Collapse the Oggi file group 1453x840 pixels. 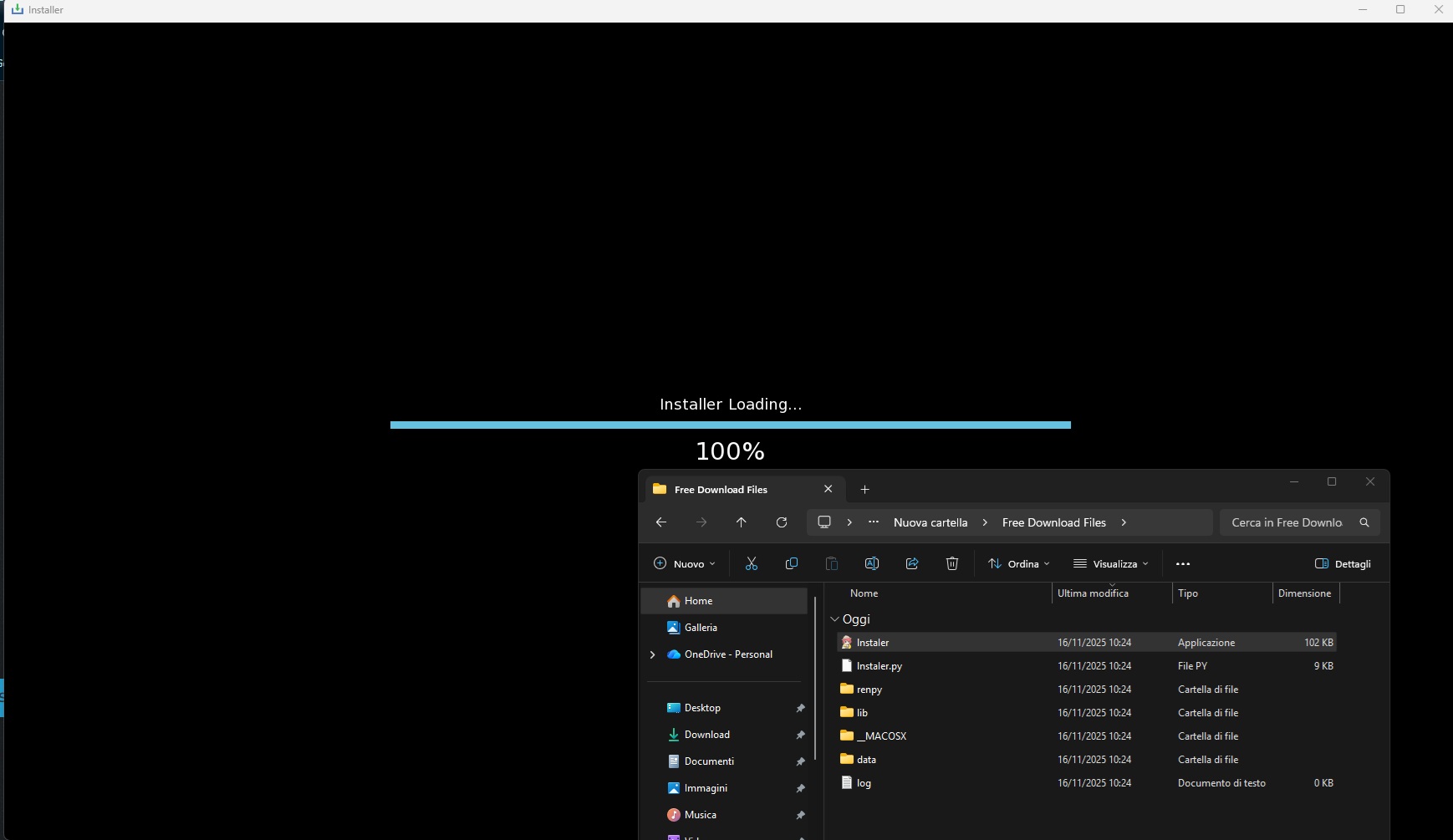point(834,619)
